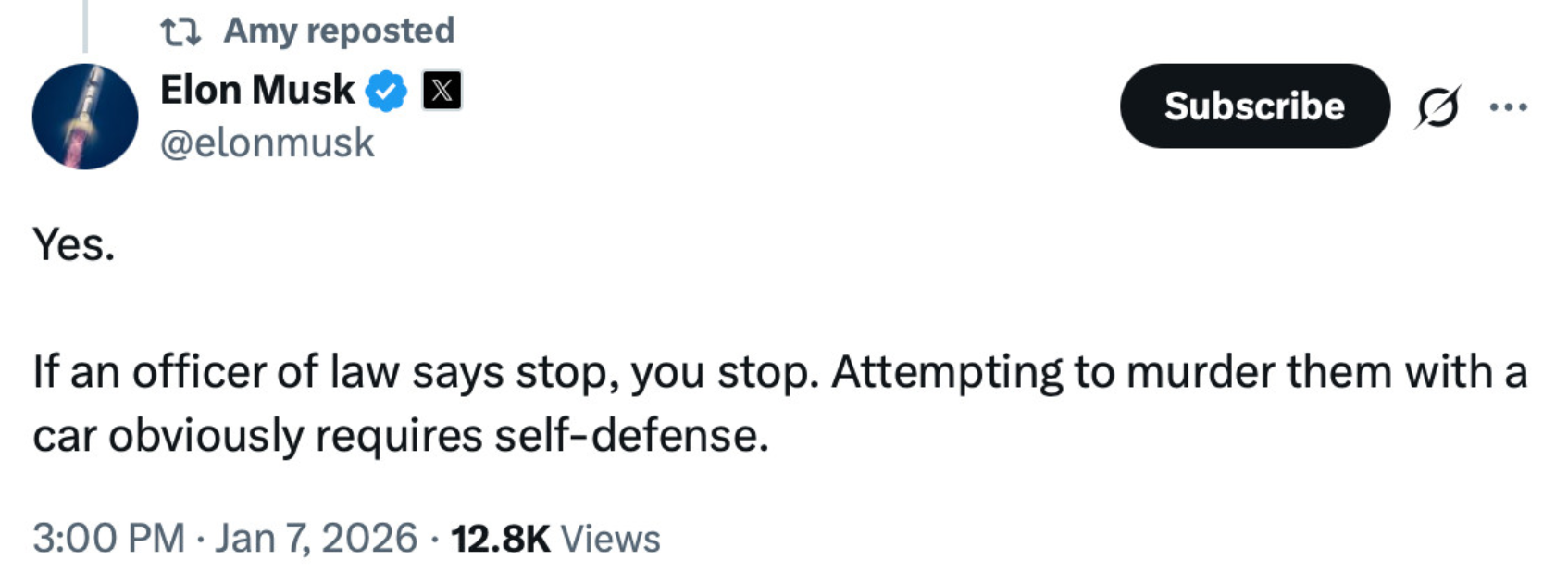The width and height of the screenshot is (1568, 584).
Task: Open Elon Musk's rocket profile picture
Action: 85,117
